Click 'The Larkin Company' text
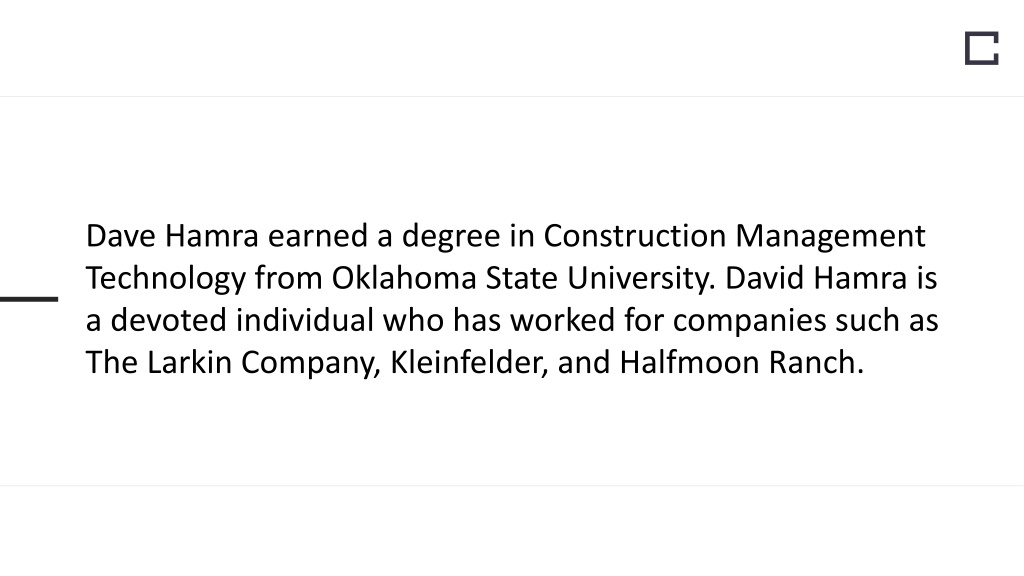This screenshot has height=576, width=1024. 232,364
